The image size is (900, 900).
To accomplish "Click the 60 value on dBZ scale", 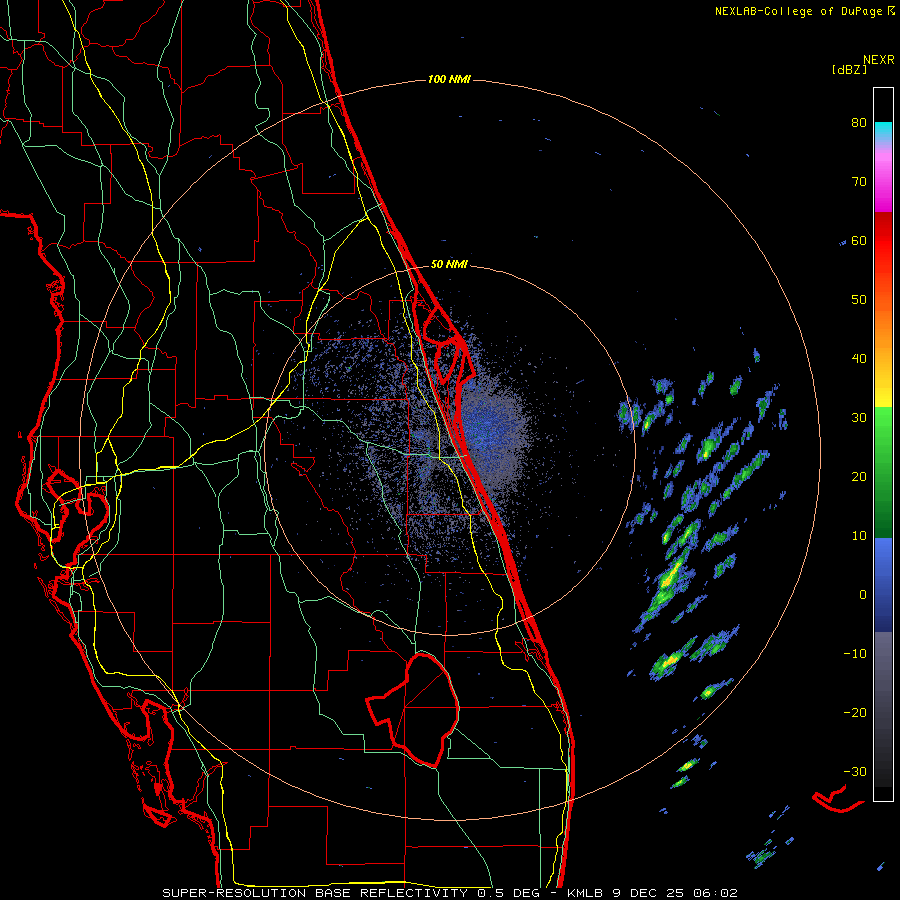I will point(859,241).
